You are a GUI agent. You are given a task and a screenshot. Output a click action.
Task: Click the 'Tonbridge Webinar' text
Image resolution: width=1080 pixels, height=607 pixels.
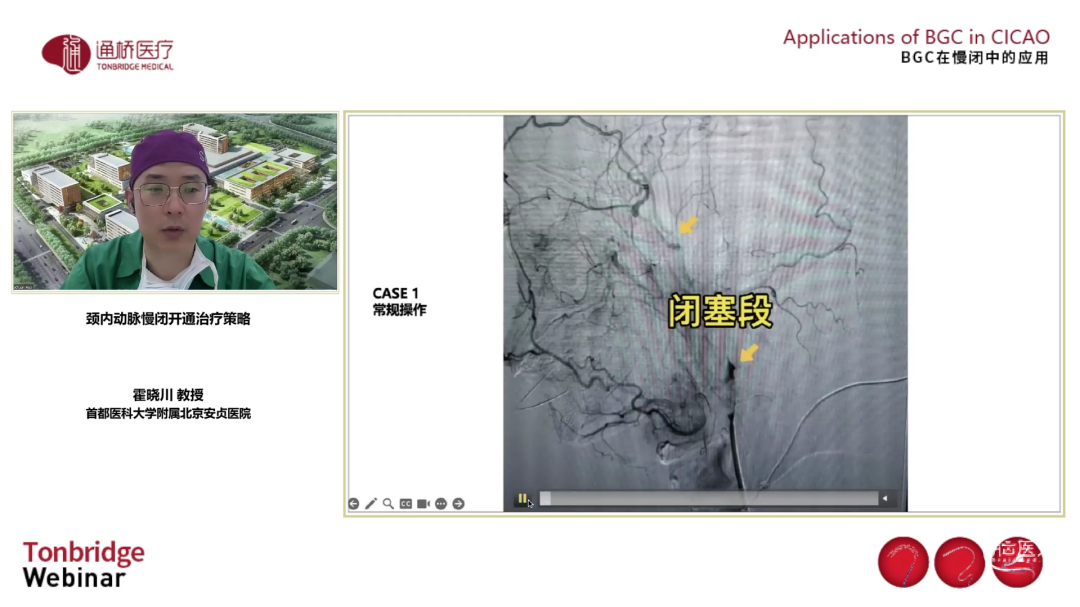point(83,564)
